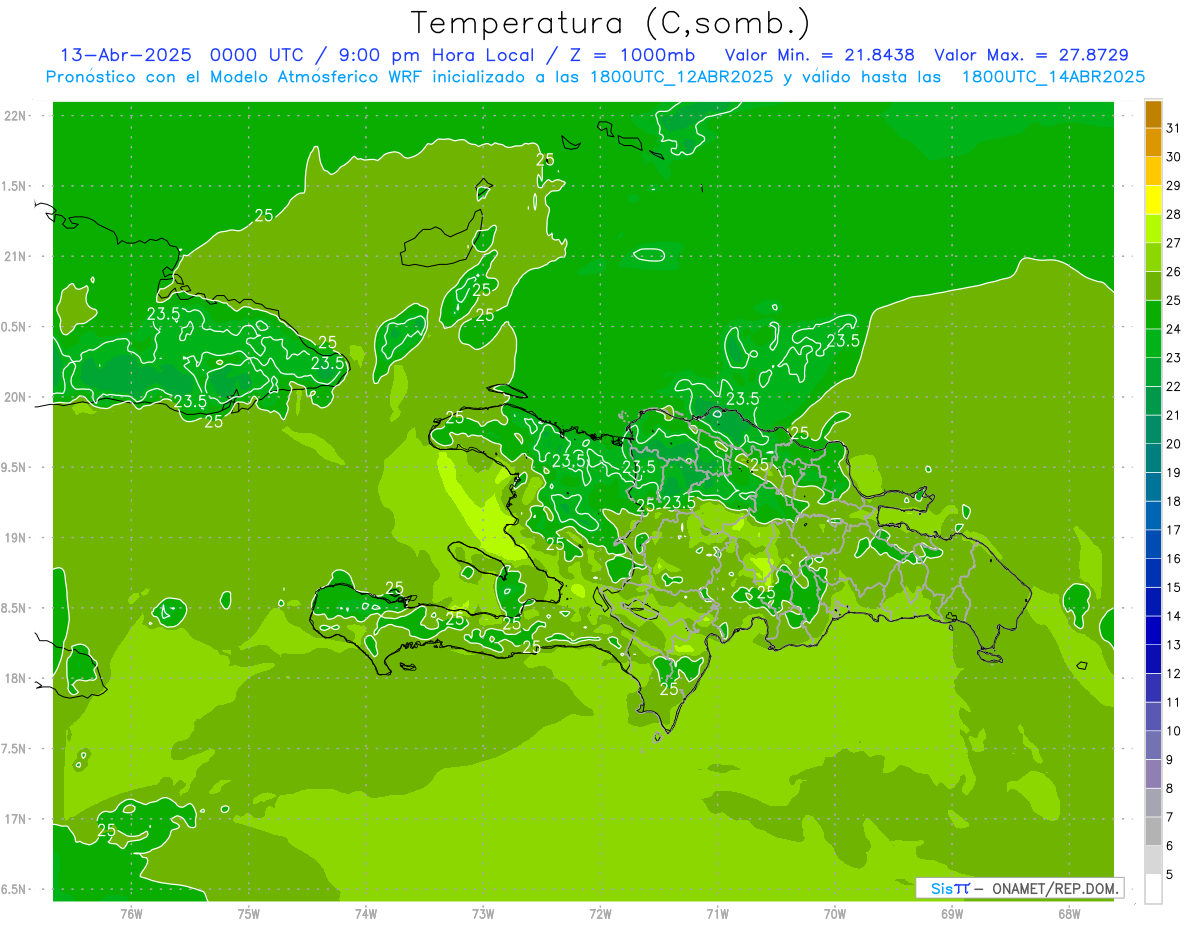This screenshot has height=927, width=1200.
Task: Click the '72W' longitude axis label
Action: 600,914
